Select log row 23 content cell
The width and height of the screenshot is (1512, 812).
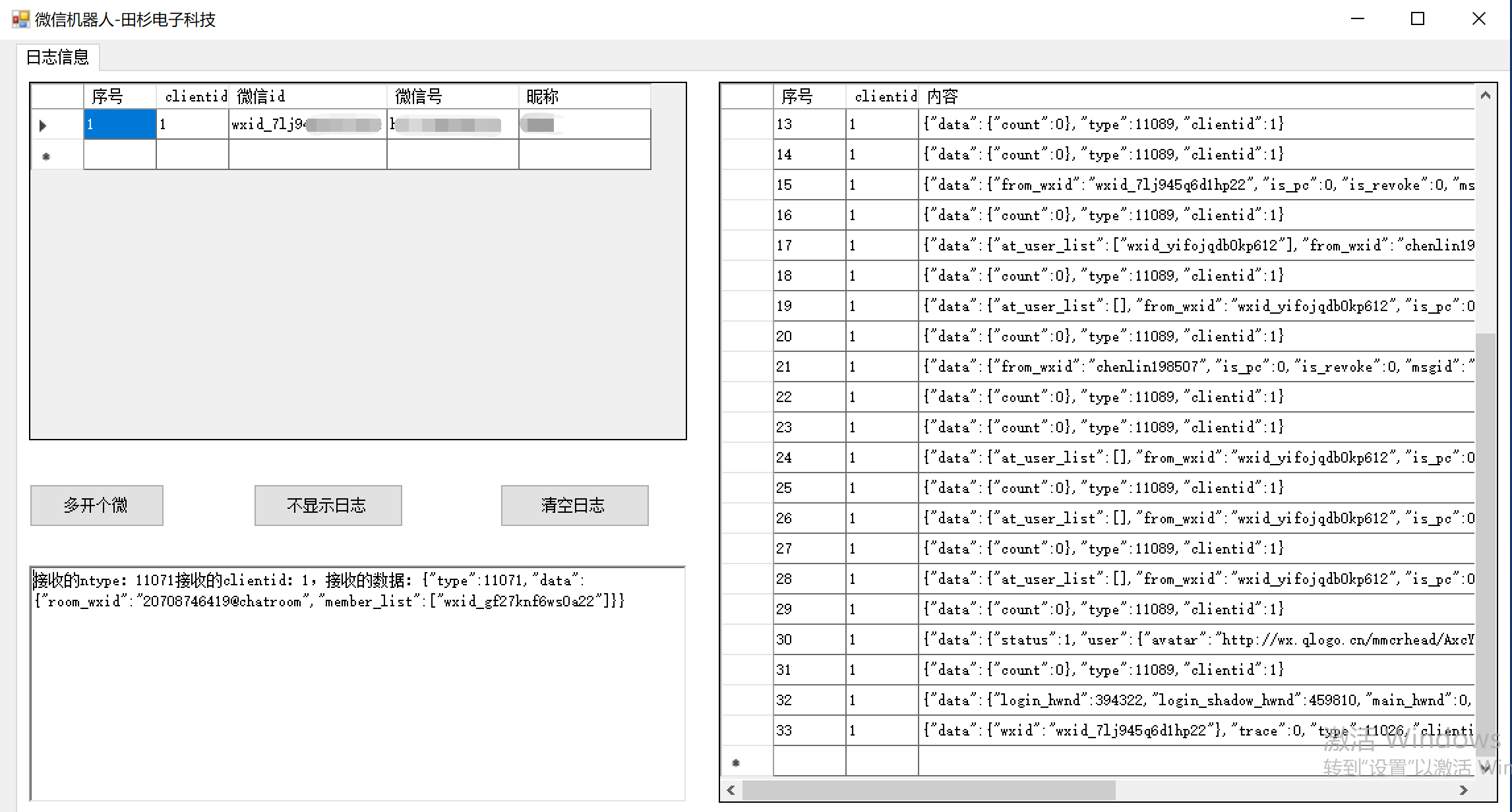(x=1196, y=428)
